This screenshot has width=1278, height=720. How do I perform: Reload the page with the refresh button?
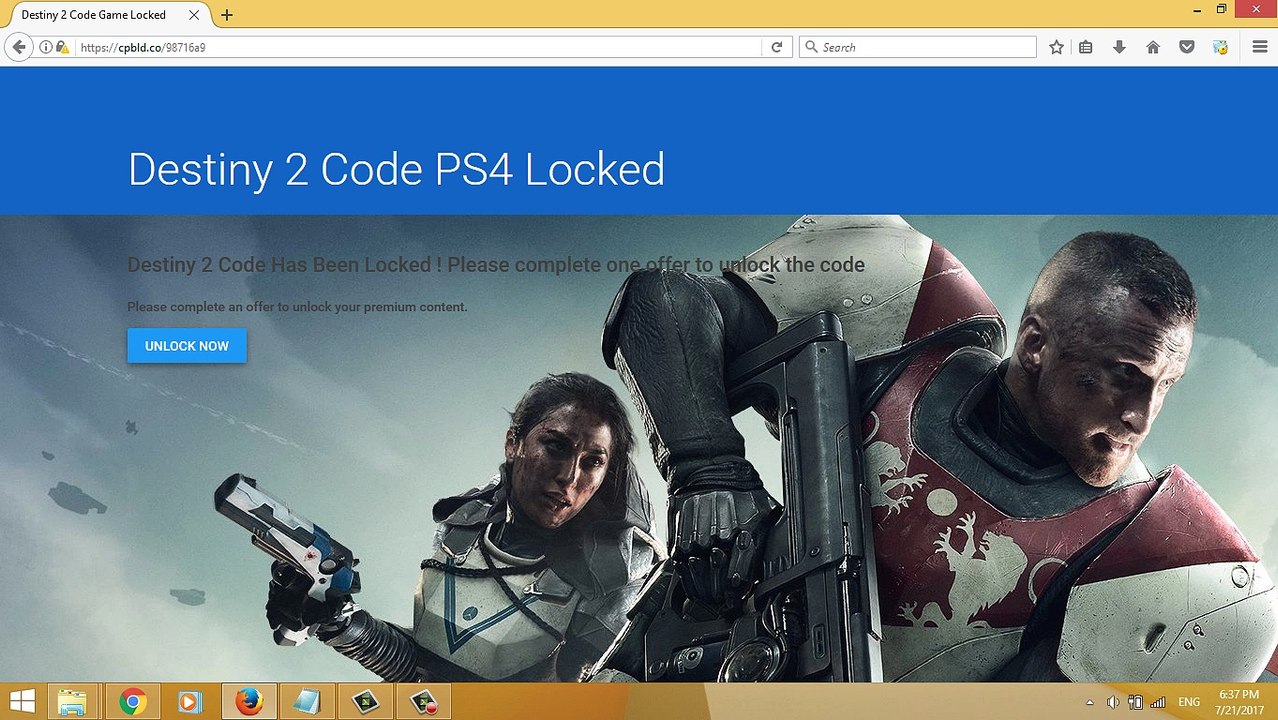coord(776,47)
